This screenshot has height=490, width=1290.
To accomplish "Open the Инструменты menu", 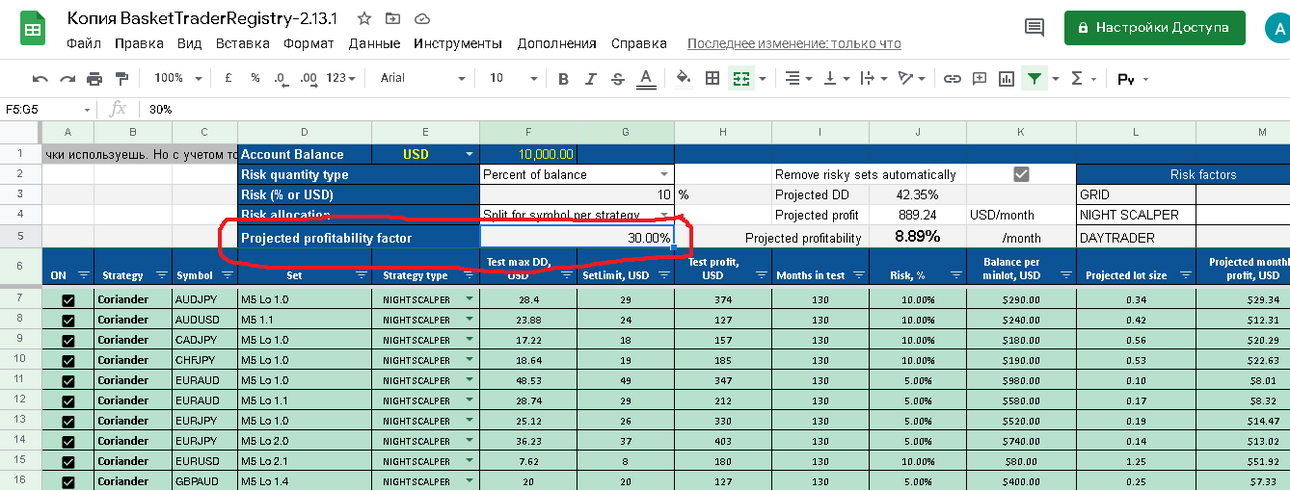I will [x=457, y=43].
